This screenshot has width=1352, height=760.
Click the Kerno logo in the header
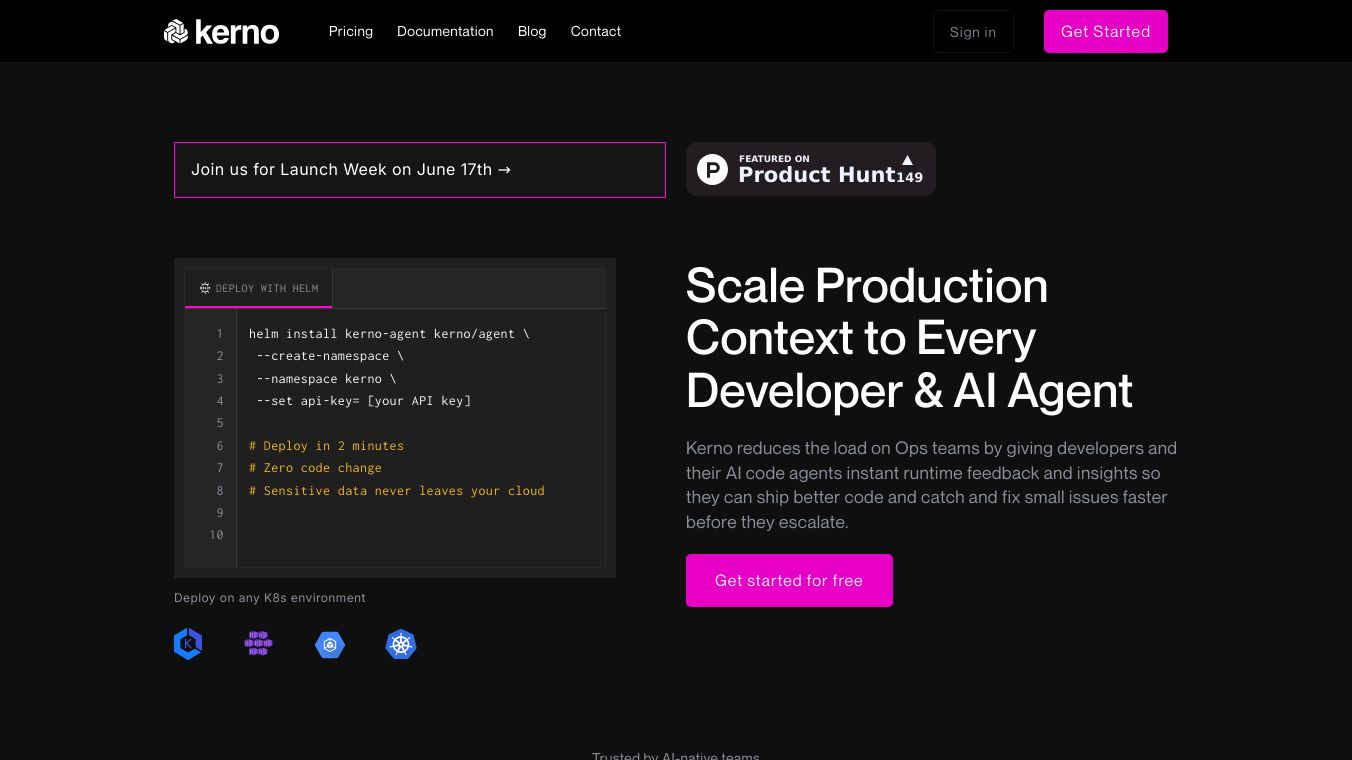(x=221, y=32)
